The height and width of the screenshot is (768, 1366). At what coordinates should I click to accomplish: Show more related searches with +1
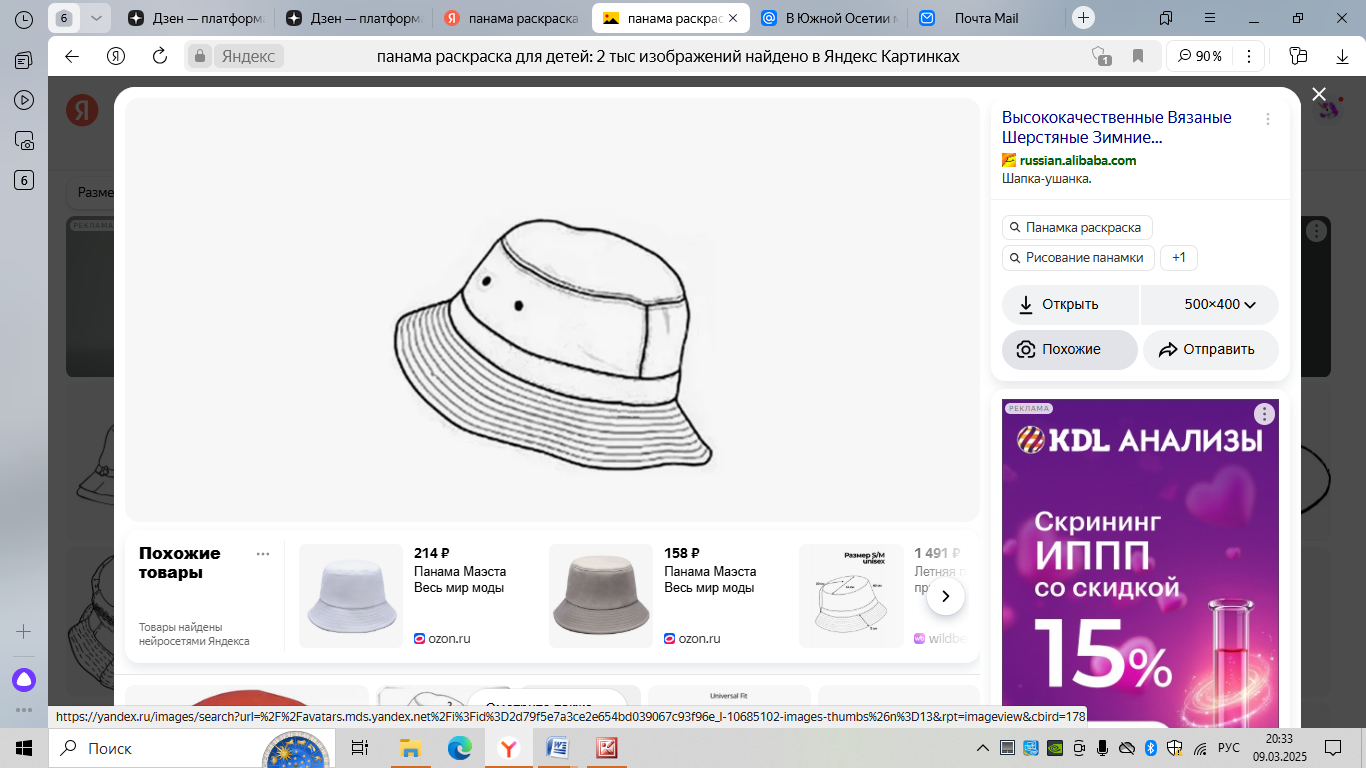pyautogui.click(x=1178, y=258)
